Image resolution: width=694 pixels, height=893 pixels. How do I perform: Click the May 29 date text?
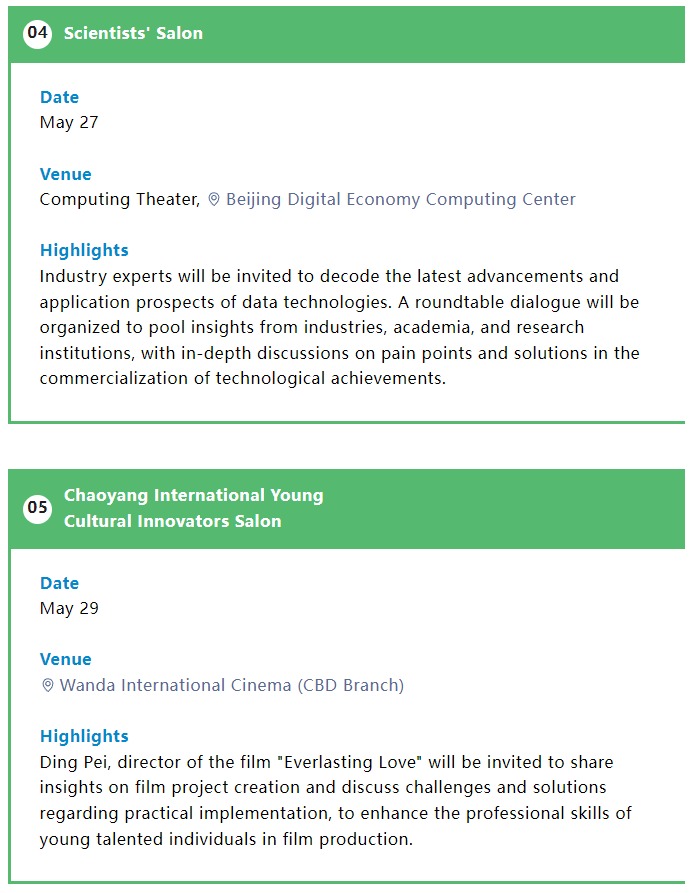(69, 608)
